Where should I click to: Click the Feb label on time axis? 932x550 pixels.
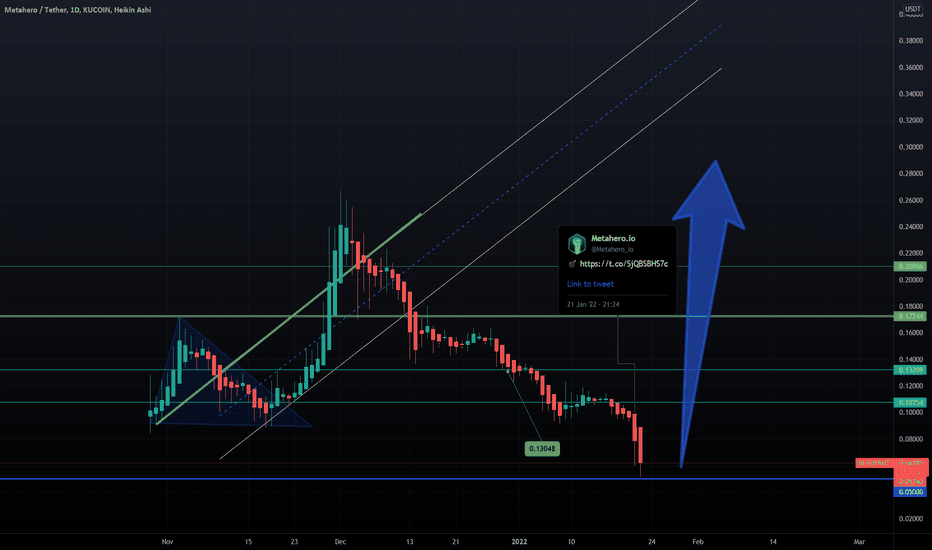pyautogui.click(x=698, y=542)
